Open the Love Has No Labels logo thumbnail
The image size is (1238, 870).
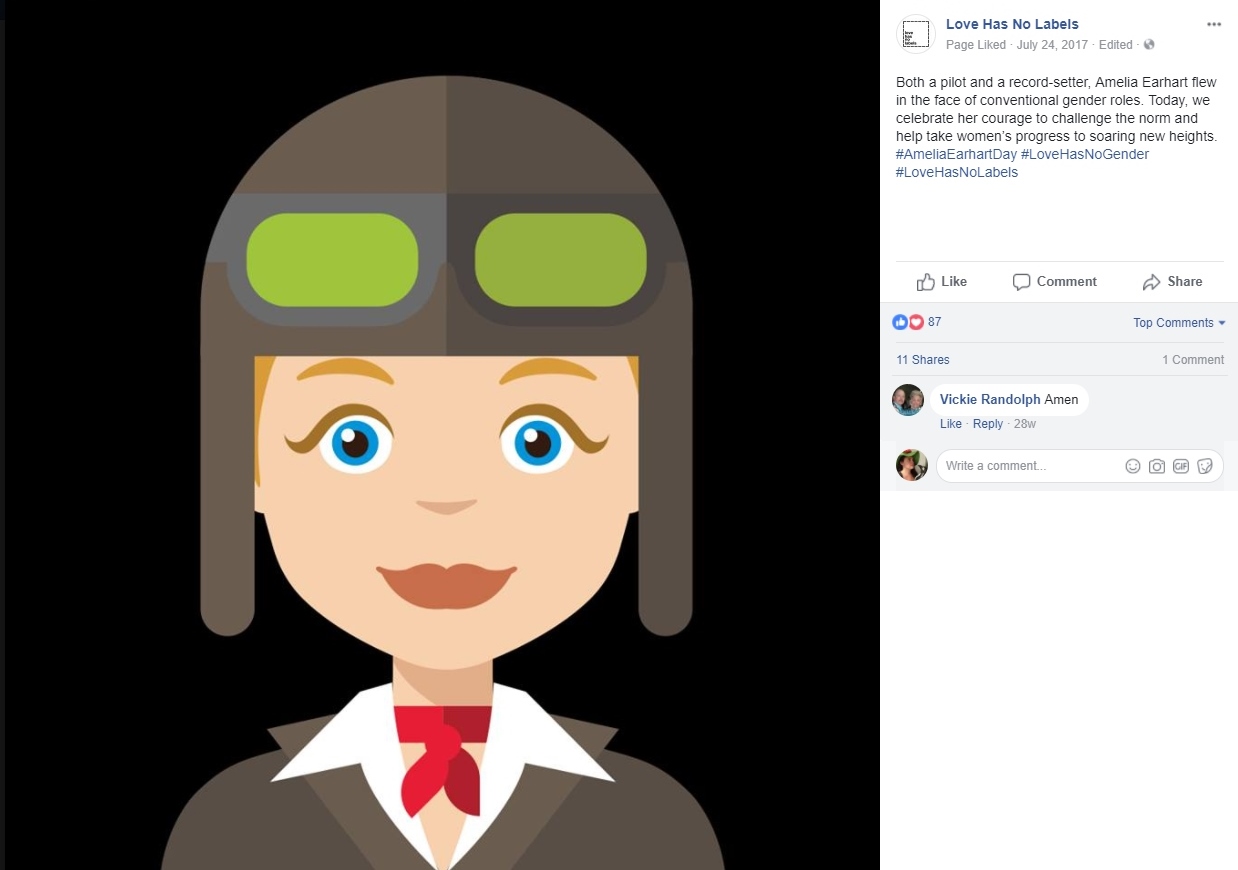coord(915,33)
